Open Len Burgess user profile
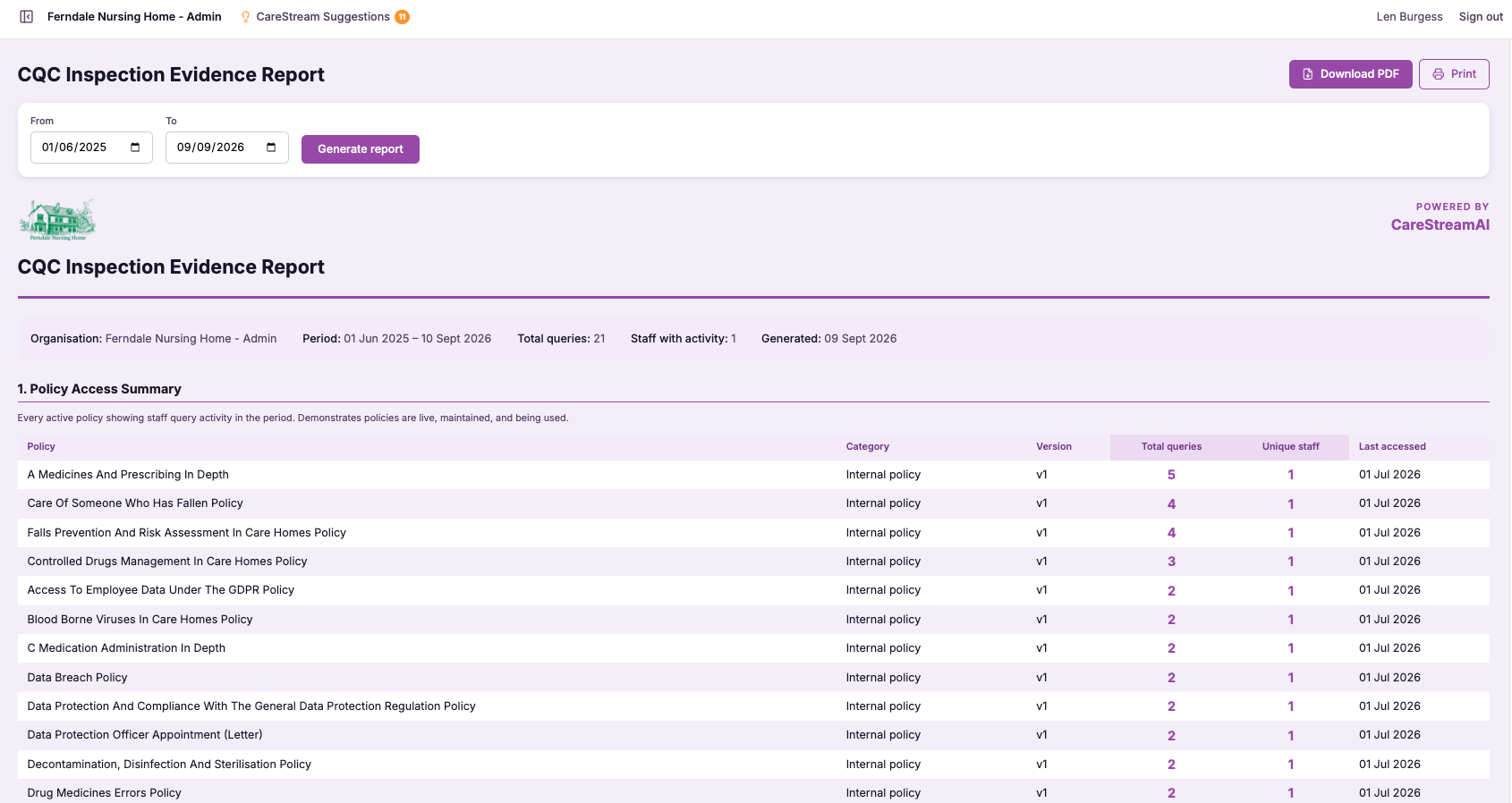The height and width of the screenshot is (803, 1512). pyautogui.click(x=1409, y=17)
